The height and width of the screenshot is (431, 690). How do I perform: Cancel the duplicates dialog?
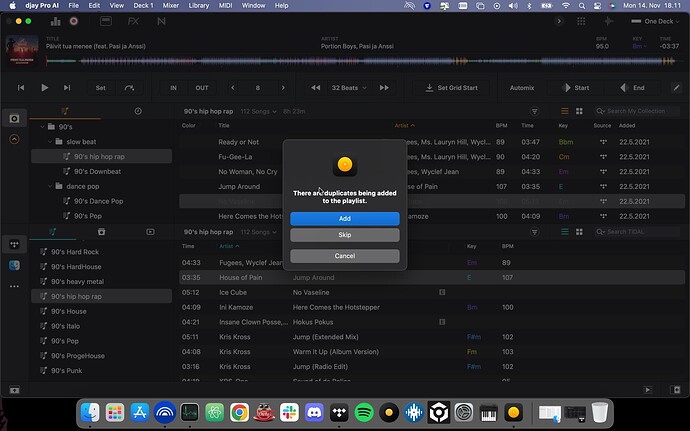(x=345, y=256)
